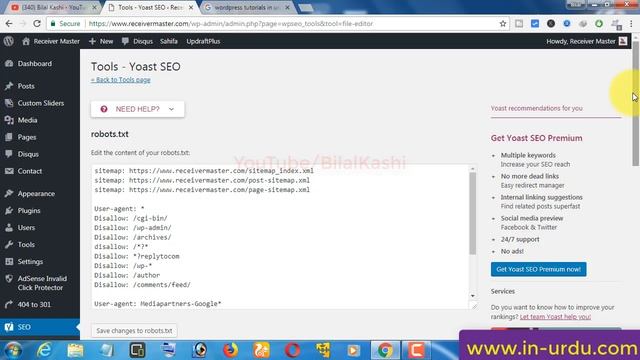Image resolution: width=640 pixels, height=360 pixels.
Task: Open Tools in the sidebar
Action: [x=26, y=244]
